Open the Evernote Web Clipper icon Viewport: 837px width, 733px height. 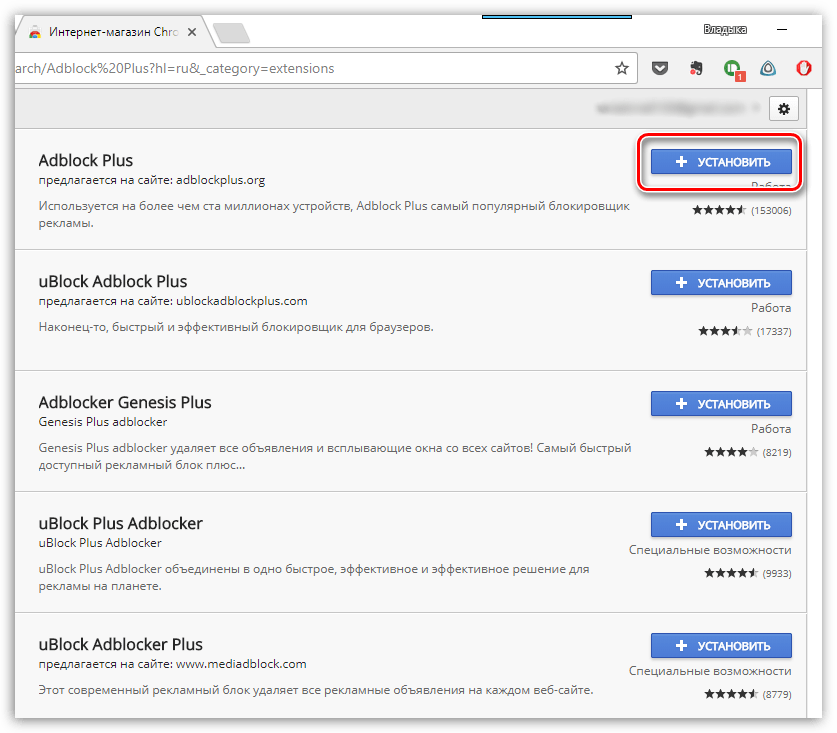click(696, 68)
